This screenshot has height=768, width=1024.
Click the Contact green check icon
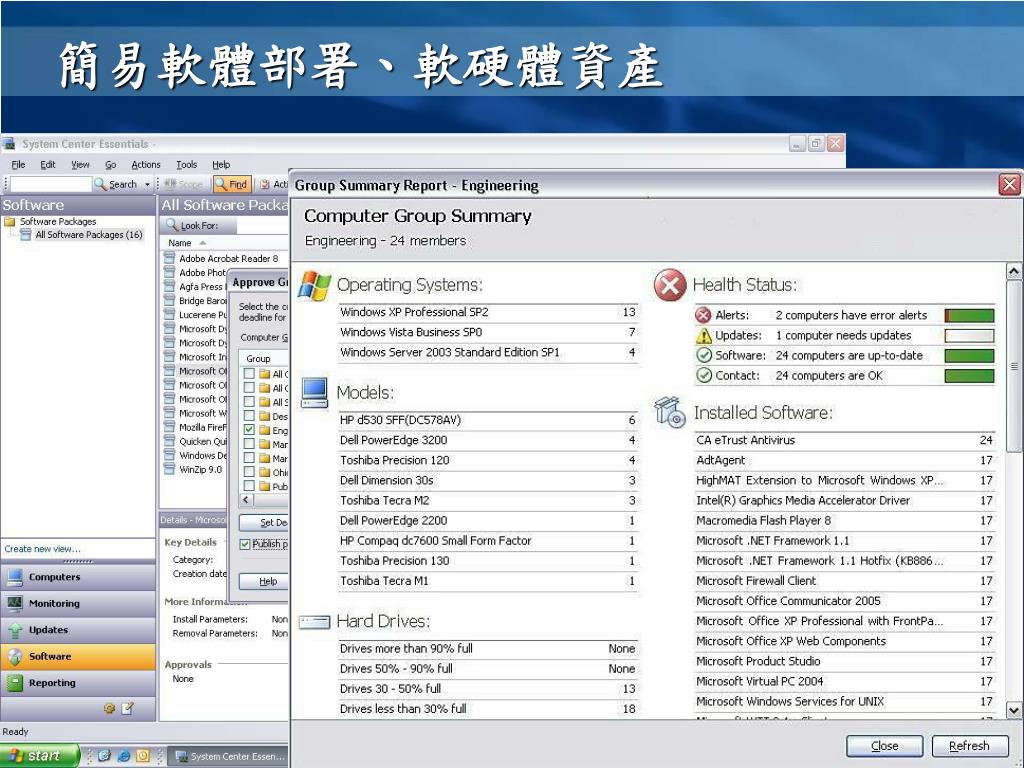(x=703, y=376)
